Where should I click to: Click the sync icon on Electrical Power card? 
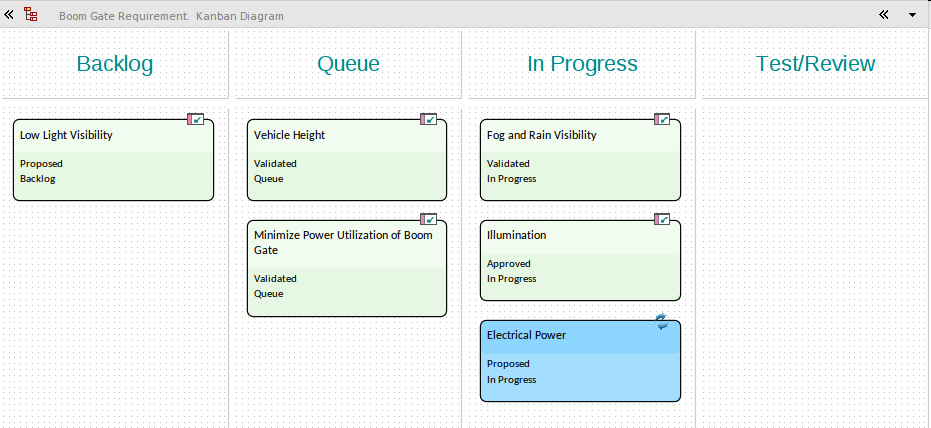662,320
